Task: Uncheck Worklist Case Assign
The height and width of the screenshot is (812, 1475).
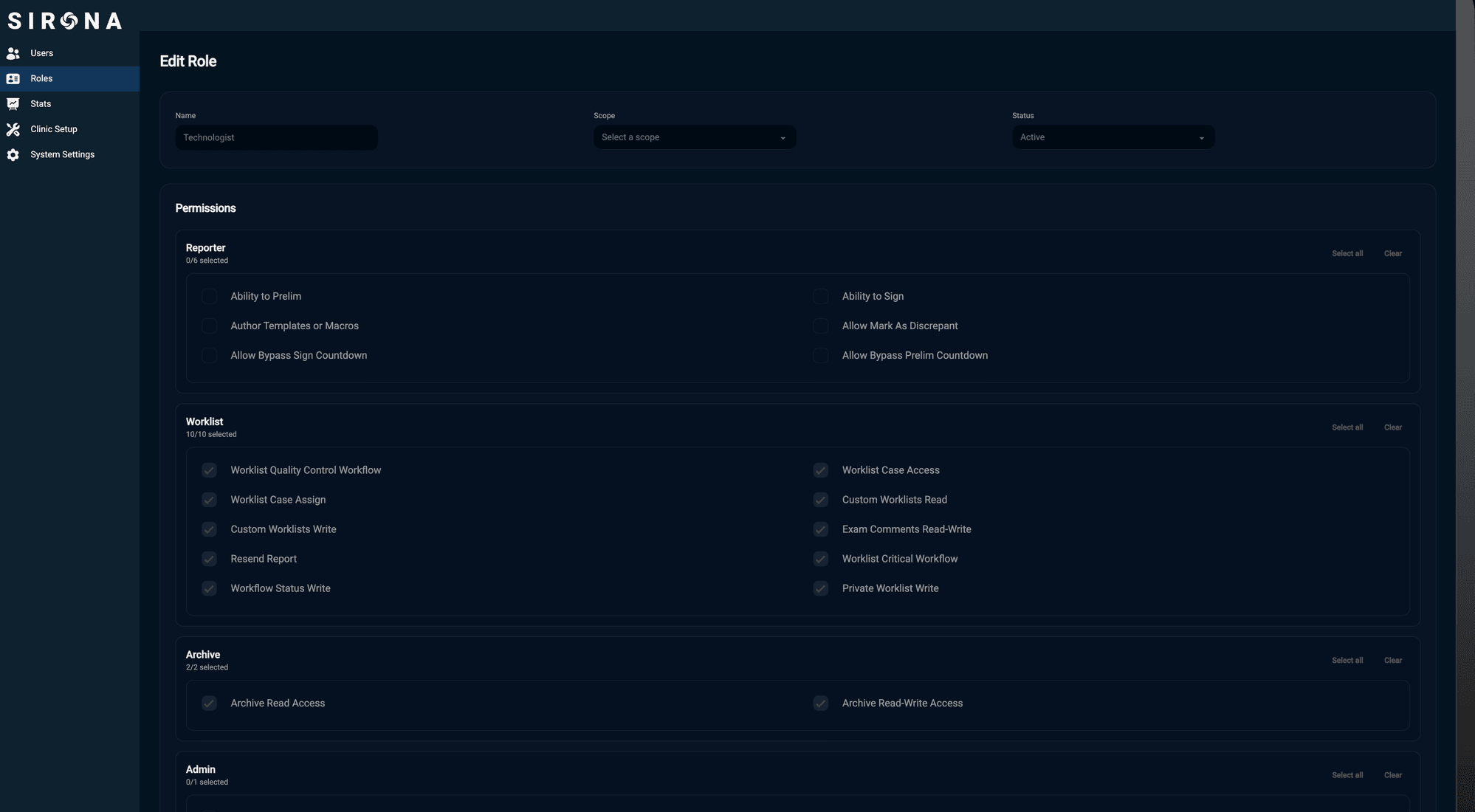Action: [210, 500]
